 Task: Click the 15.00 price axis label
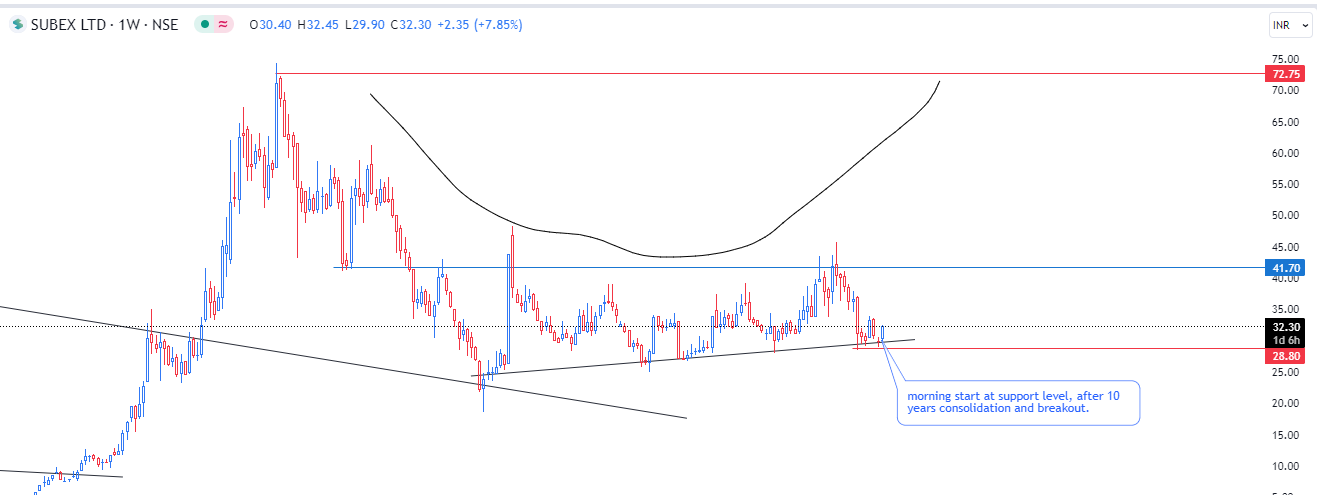click(x=1284, y=434)
